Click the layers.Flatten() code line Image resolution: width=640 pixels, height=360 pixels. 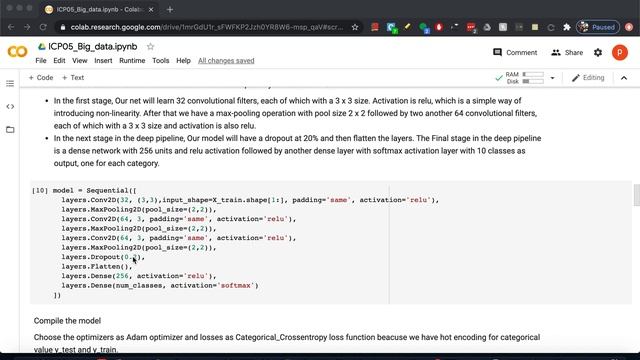pyautogui.click(x=97, y=267)
